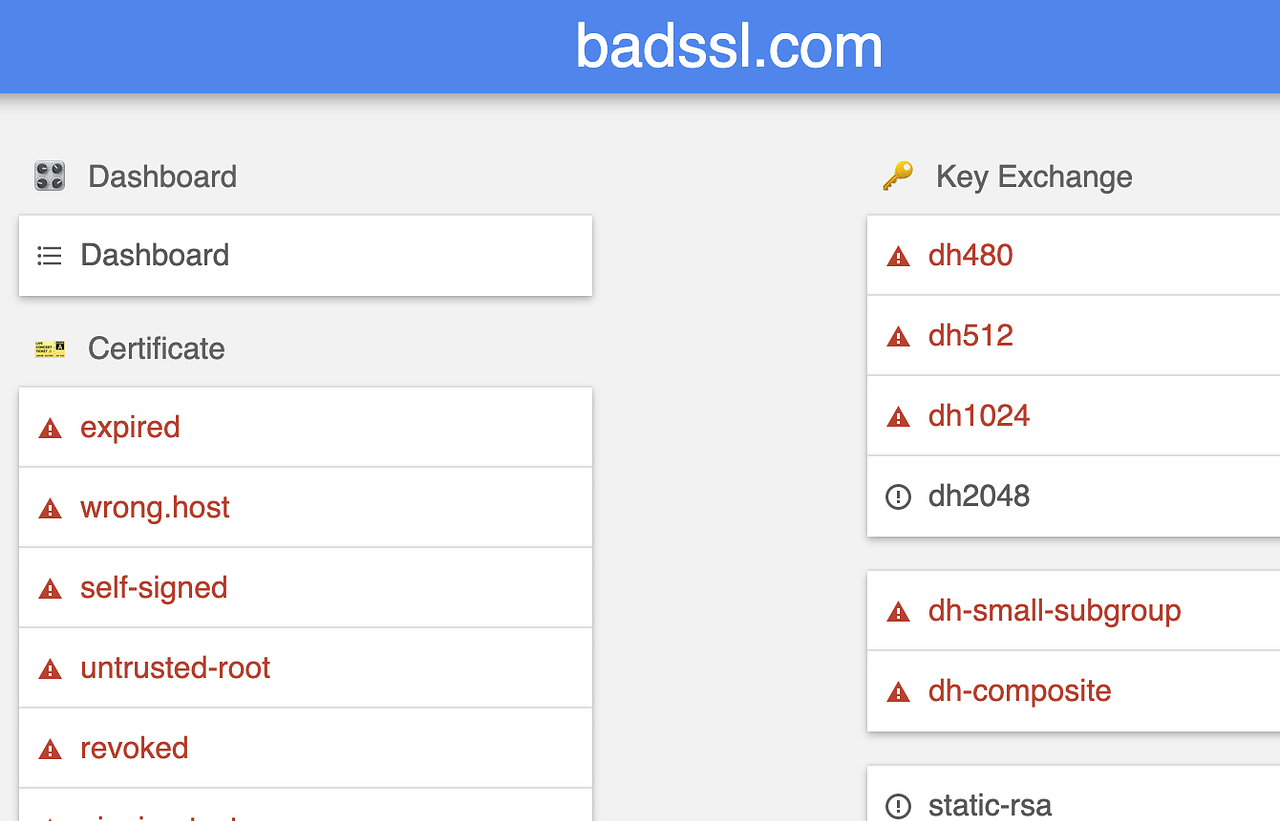Open the dh-small-subgroup link

pyautogui.click(x=1073, y=611)
